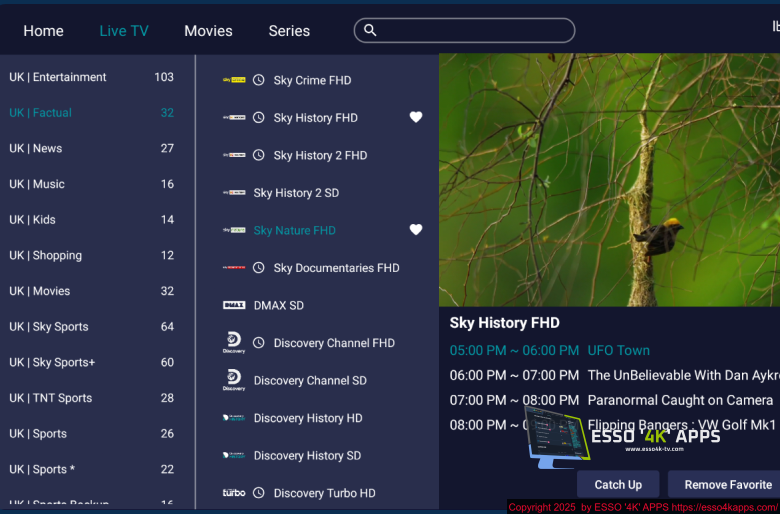The height and width of the screenshot is (514, 780).
Task: Click the Paranormal Caught on Camera entry
Action: [611, 400]
